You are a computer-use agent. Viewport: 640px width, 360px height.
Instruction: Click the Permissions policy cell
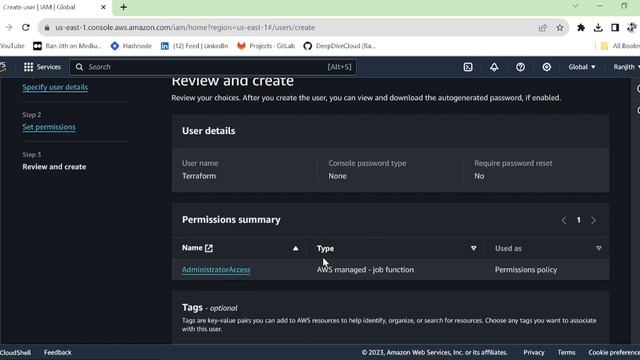(x=526, y=270)
